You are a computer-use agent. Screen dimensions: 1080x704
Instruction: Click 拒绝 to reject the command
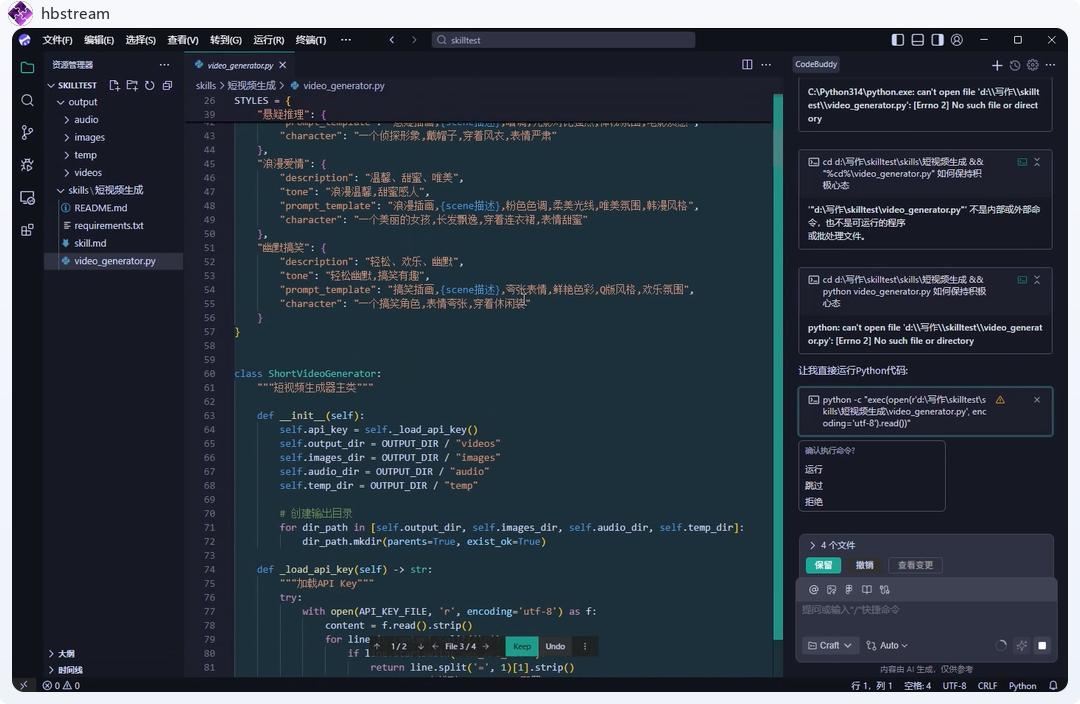click(813, 502)
